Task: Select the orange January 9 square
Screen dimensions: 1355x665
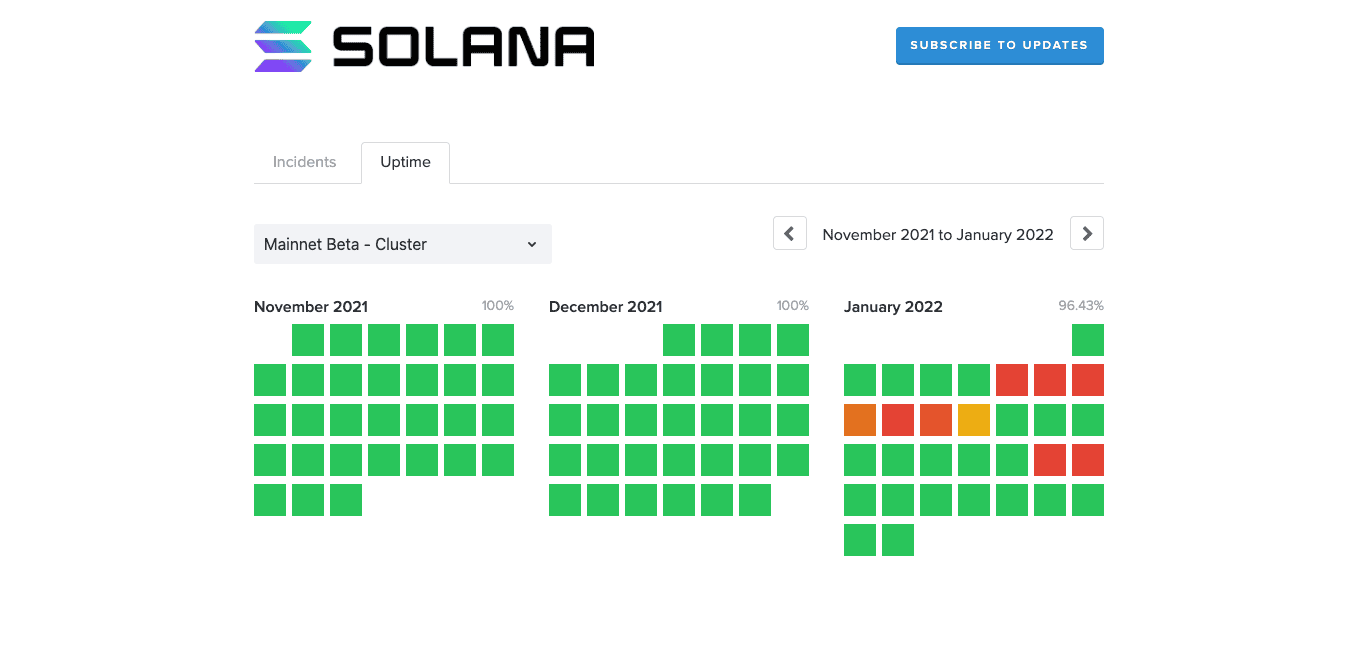Action: click(x=860, y=420)
